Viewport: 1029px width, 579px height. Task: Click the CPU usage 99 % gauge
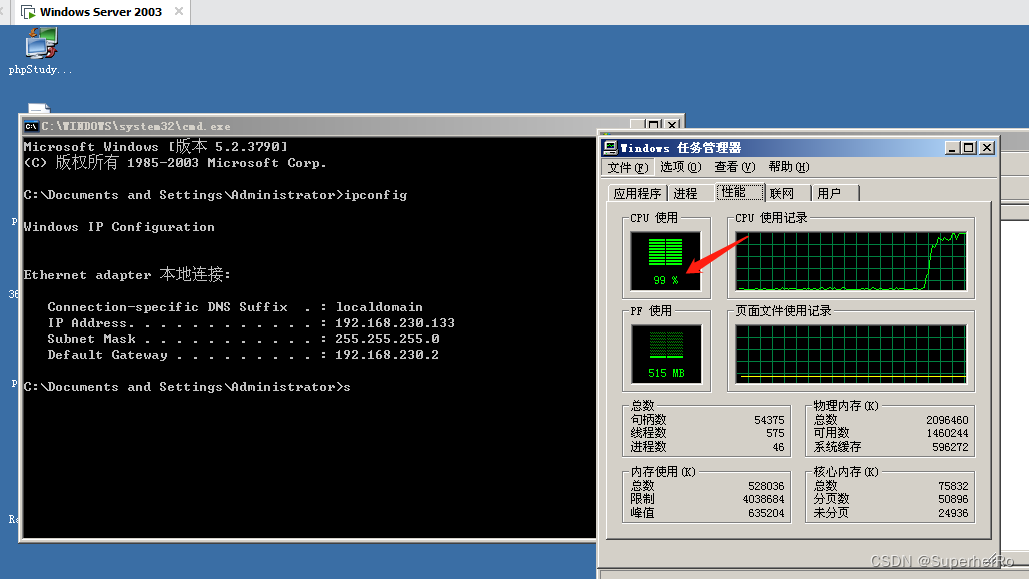665,261
